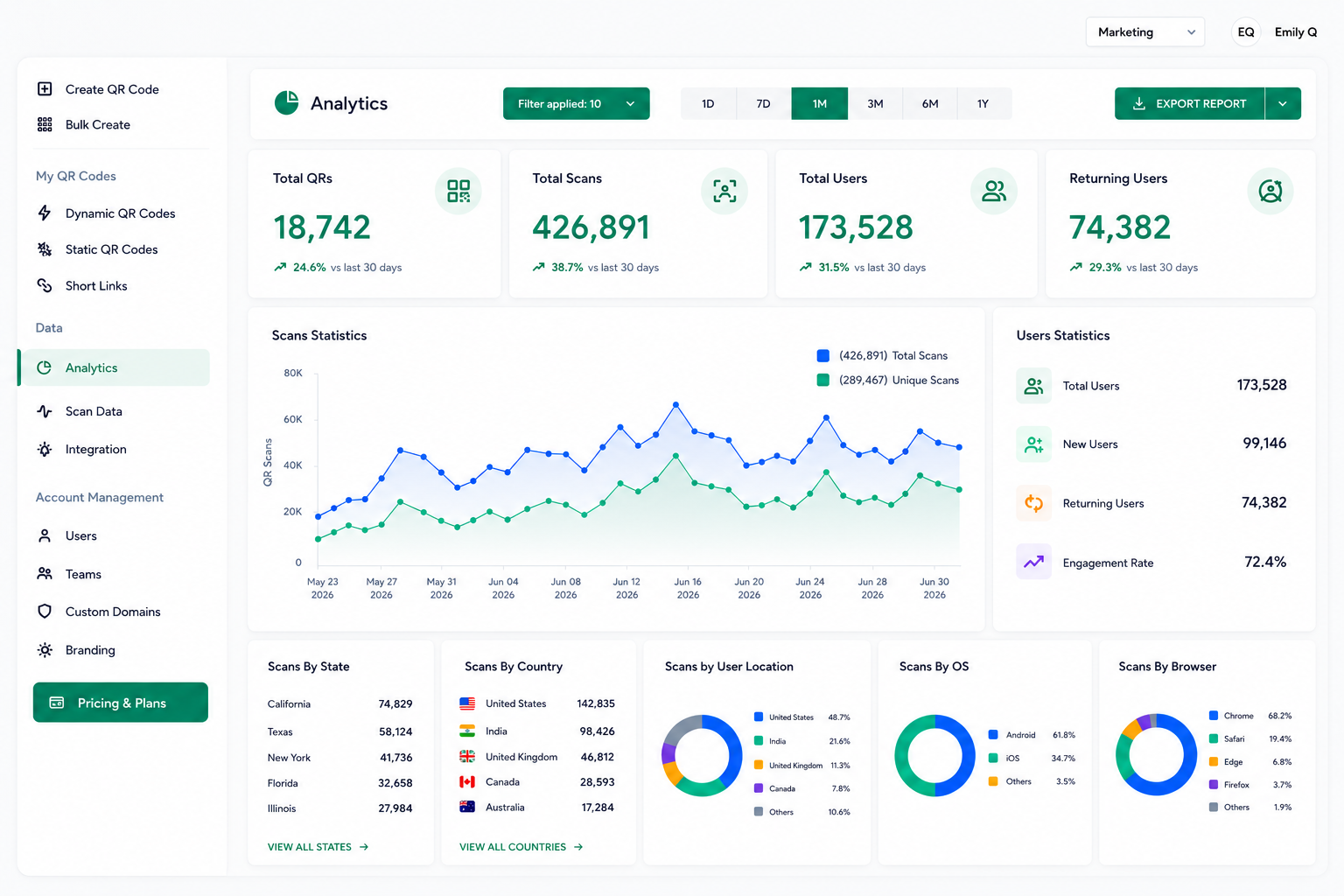This screenshot has width=1344, height=896.
Task: Click the Scan Data pulse icon
Action: click(x=45, y=411)
